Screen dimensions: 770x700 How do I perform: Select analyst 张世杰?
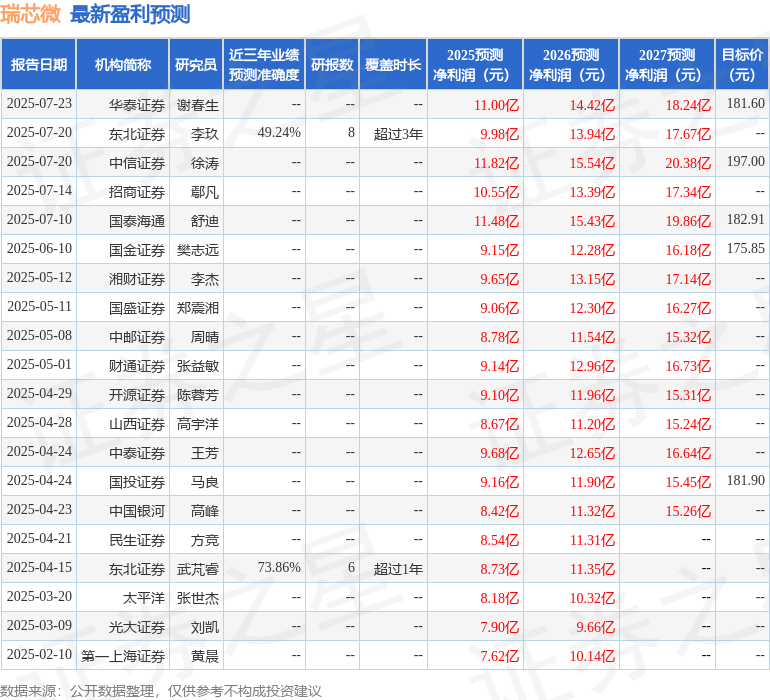197,598
